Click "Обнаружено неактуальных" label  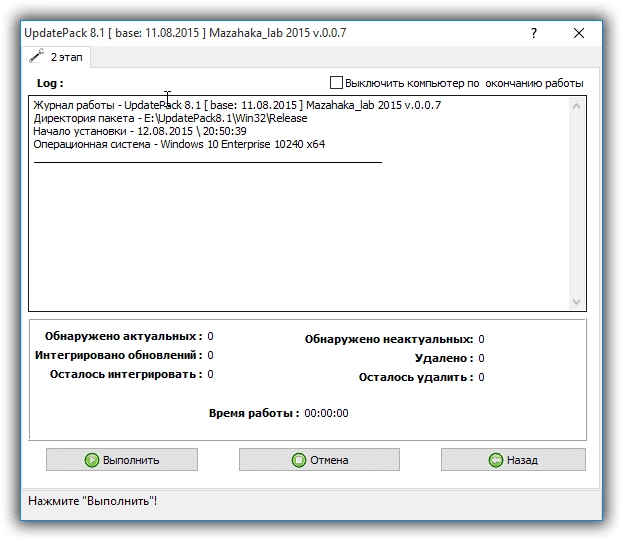click(389, 339)
